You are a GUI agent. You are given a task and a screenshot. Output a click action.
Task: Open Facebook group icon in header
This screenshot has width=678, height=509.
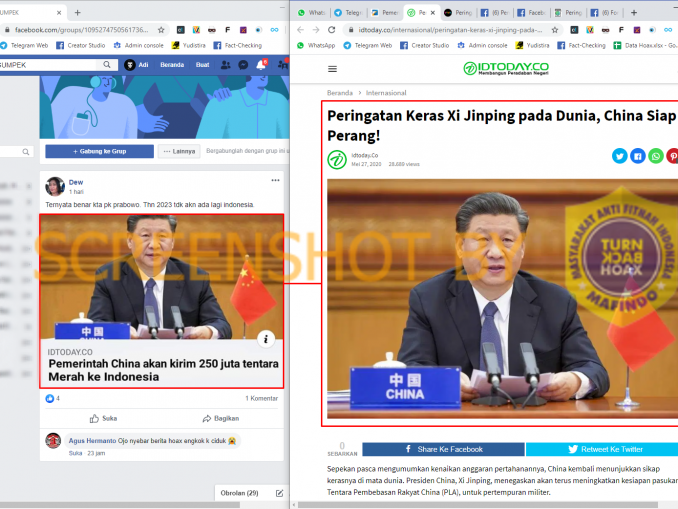tap(283, 65)
